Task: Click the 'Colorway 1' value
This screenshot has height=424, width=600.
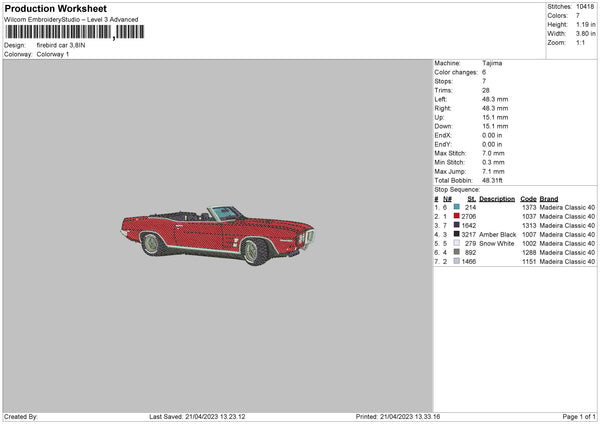Action: [x=53, y=54]
